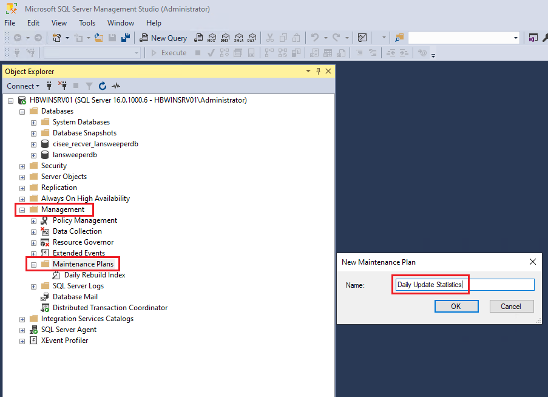This screenshot has width=548, height=398.
Task: Open the toolbar search combo box dropdown arrow
Action: tap(516, 38)
